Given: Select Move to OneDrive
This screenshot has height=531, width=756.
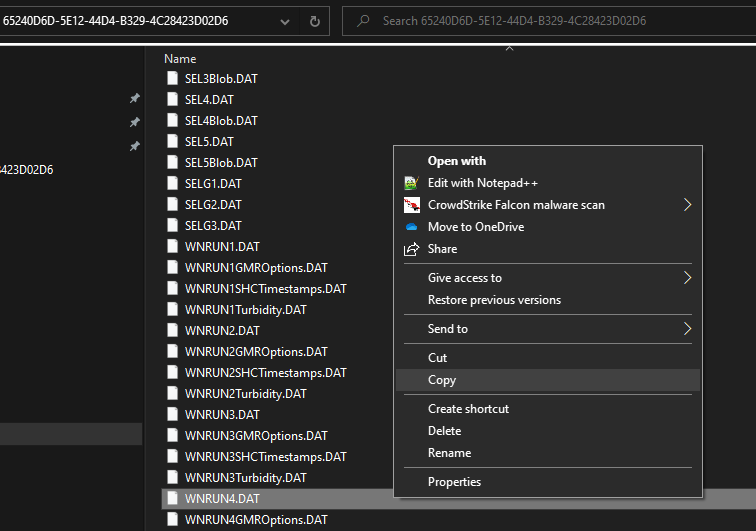Looking at the screenshot, I should click(x=476, y=227).
